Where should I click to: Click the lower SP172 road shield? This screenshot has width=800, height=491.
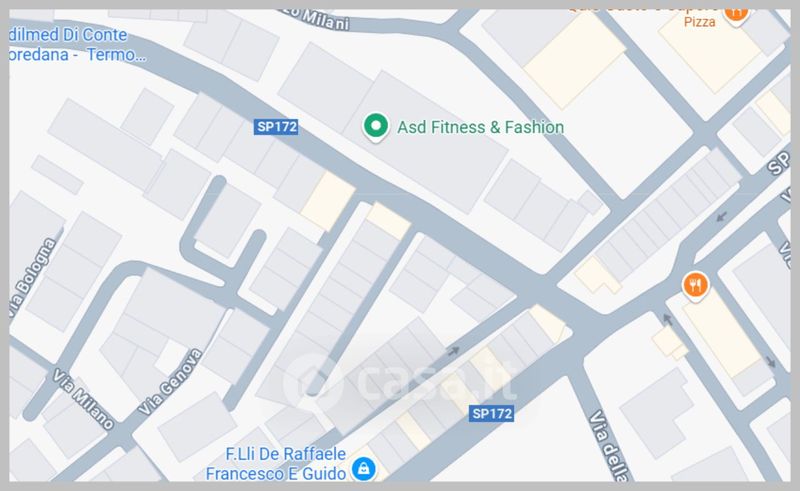[x=491, y=413]
